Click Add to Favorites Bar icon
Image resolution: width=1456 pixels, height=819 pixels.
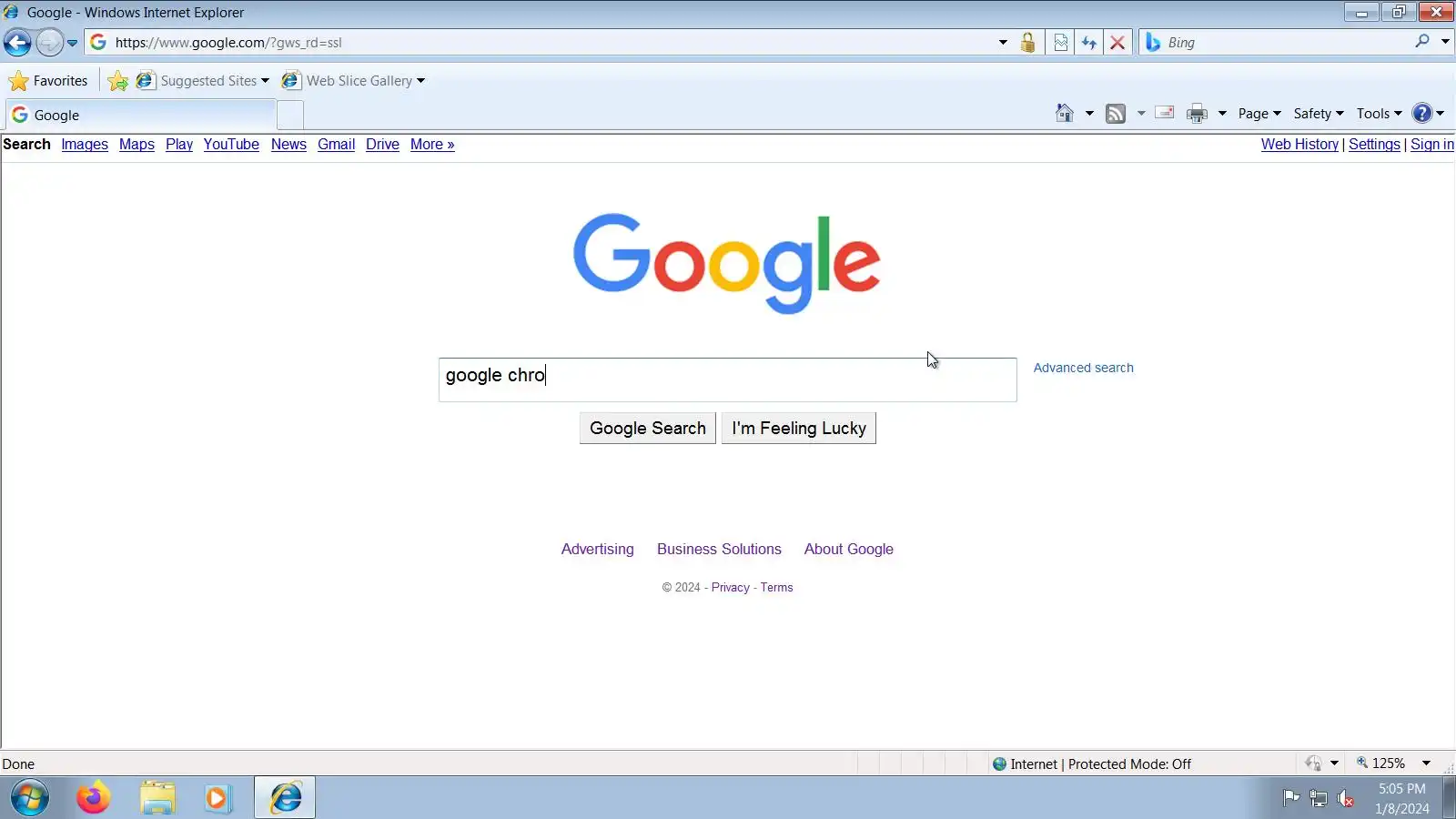click(117, 81)
